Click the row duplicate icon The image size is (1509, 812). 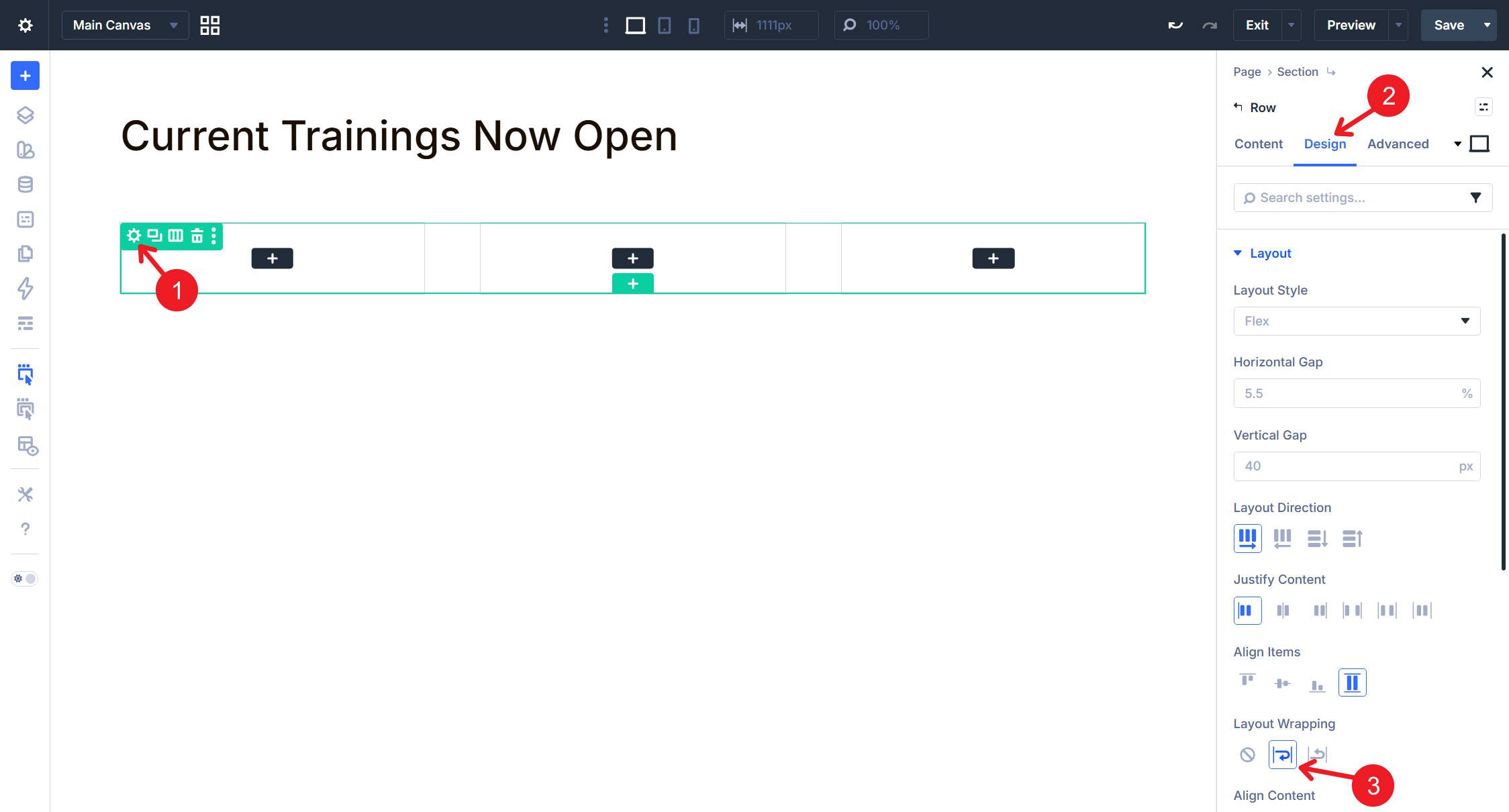click(154, 236)
